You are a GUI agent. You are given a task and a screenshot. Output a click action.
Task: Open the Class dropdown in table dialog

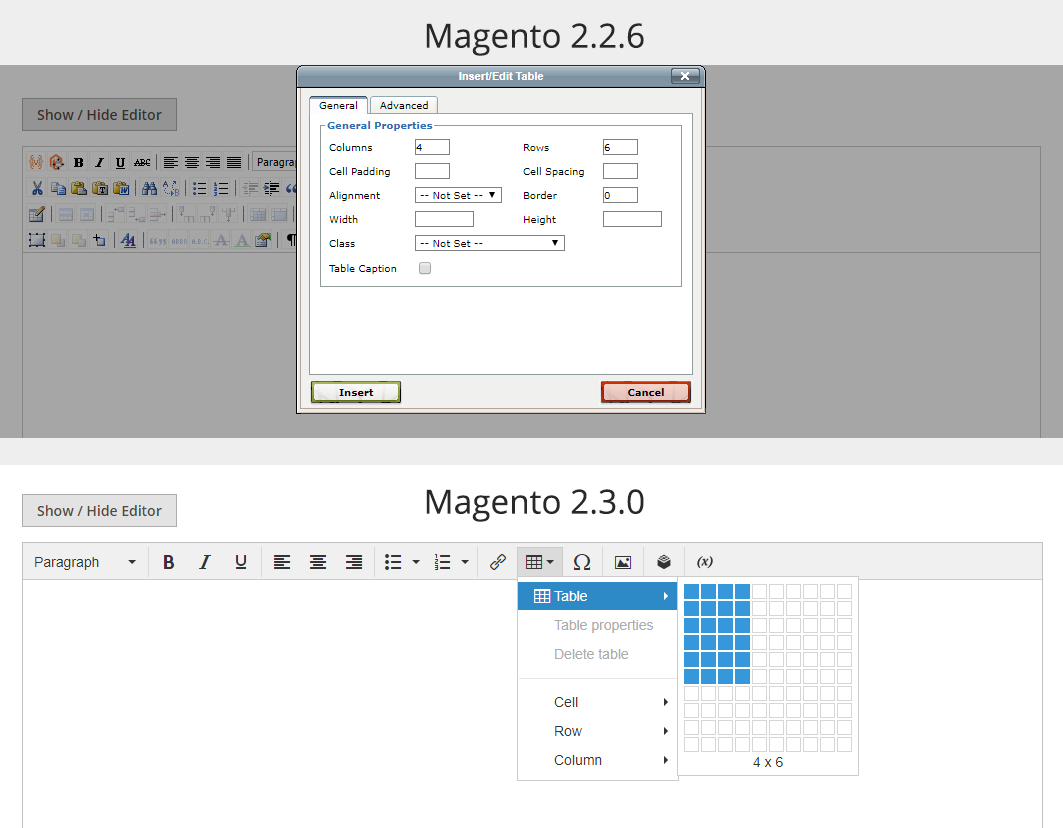click(x=489, y=243)
